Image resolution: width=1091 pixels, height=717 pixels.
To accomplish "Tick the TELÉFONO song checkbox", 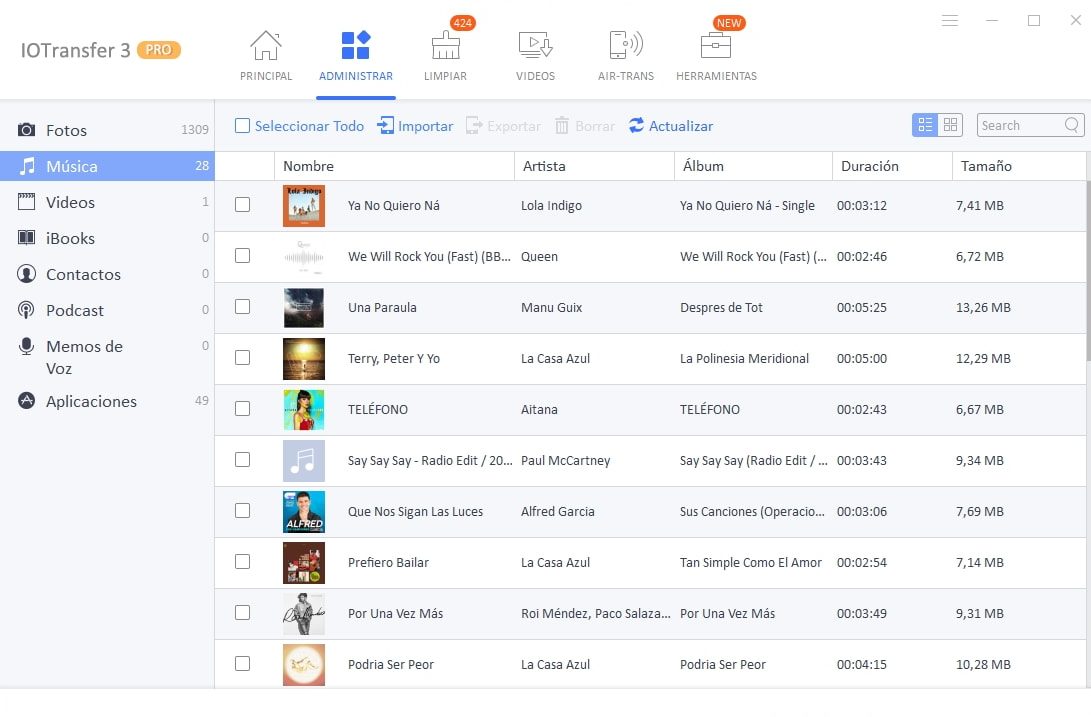I will tap(242, 409).
